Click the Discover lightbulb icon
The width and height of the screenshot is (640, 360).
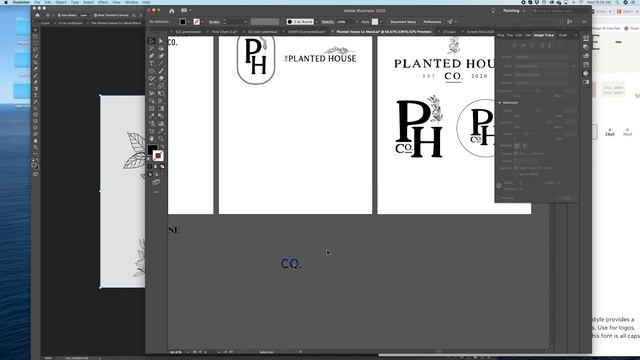click(493, 11)
